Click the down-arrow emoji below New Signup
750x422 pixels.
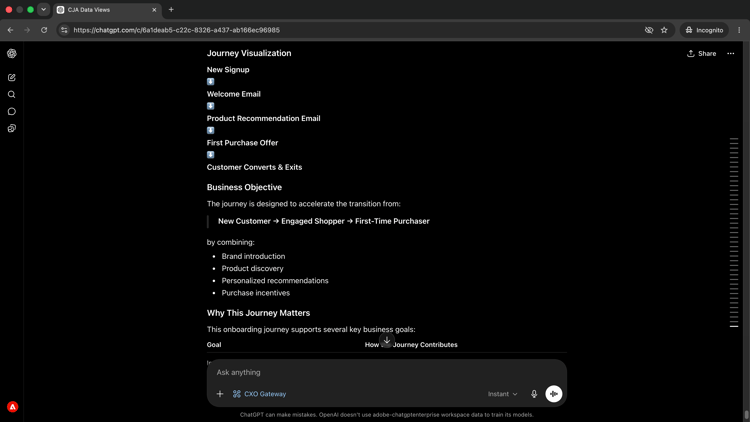[210, 82]
